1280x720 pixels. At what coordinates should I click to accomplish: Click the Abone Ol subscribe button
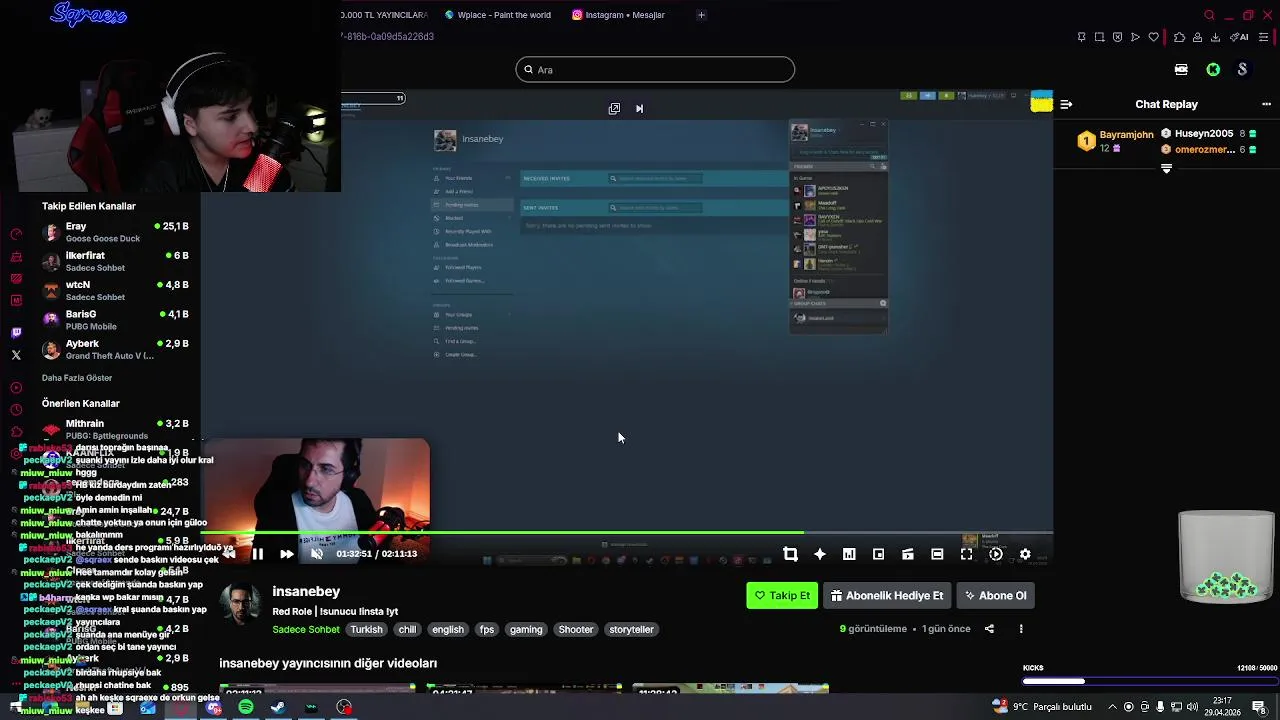(x=995, y=596)
